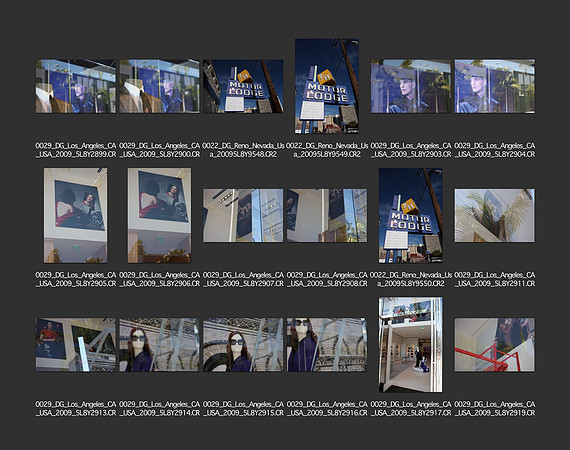570x450 pixels.
Task: Click filename ending 5L8Y2914.CR
Action: [160, 409]
